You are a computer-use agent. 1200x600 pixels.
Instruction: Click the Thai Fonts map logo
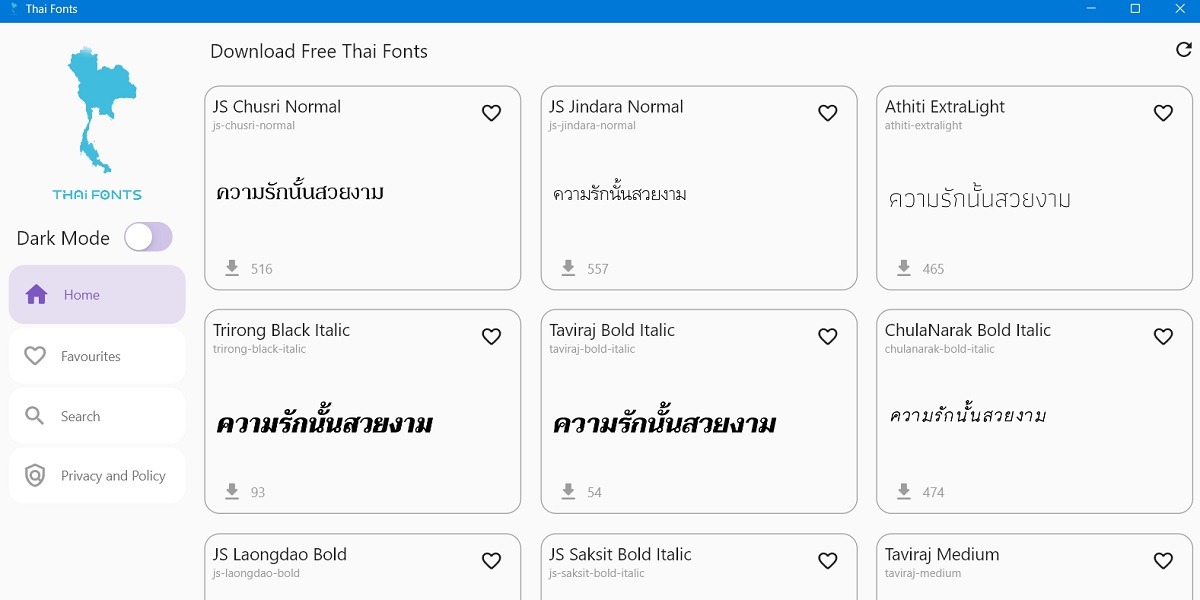point(97,110)
